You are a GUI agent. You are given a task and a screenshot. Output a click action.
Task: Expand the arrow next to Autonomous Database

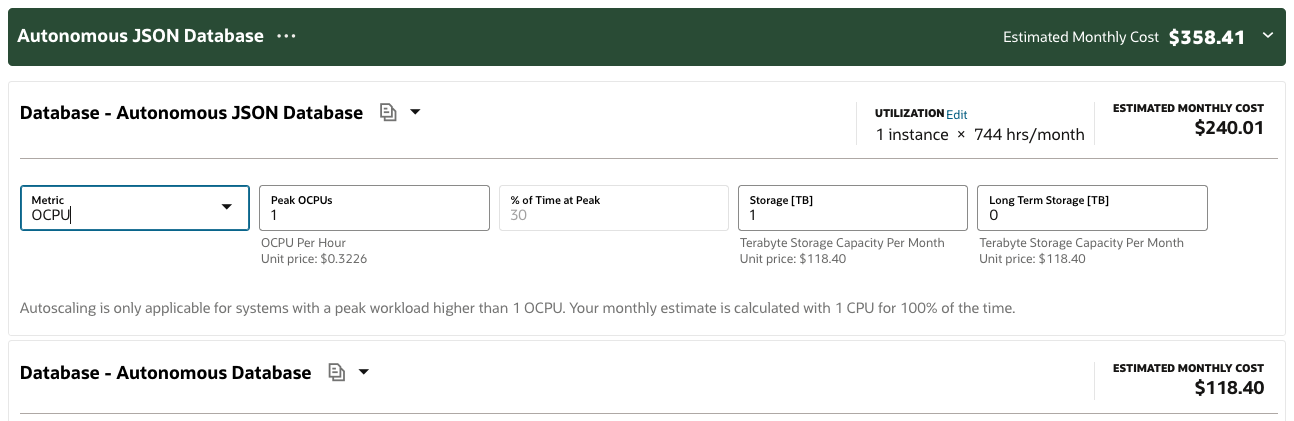tap(364, 372)
